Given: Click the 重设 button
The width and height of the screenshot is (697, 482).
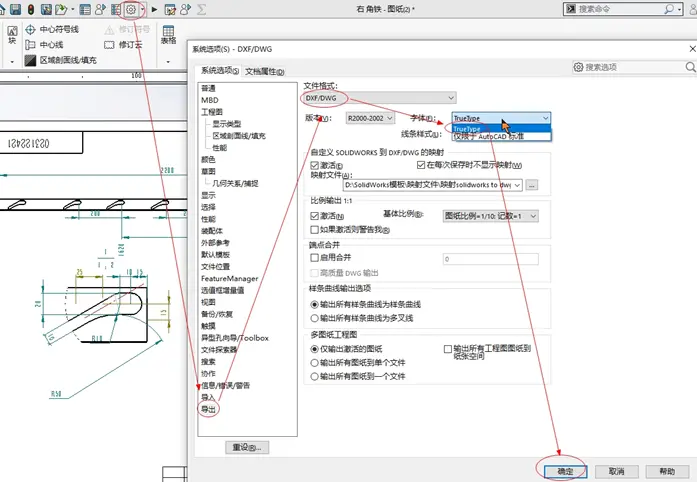Looking at the screenshot, I should click(x=247, y=447).
